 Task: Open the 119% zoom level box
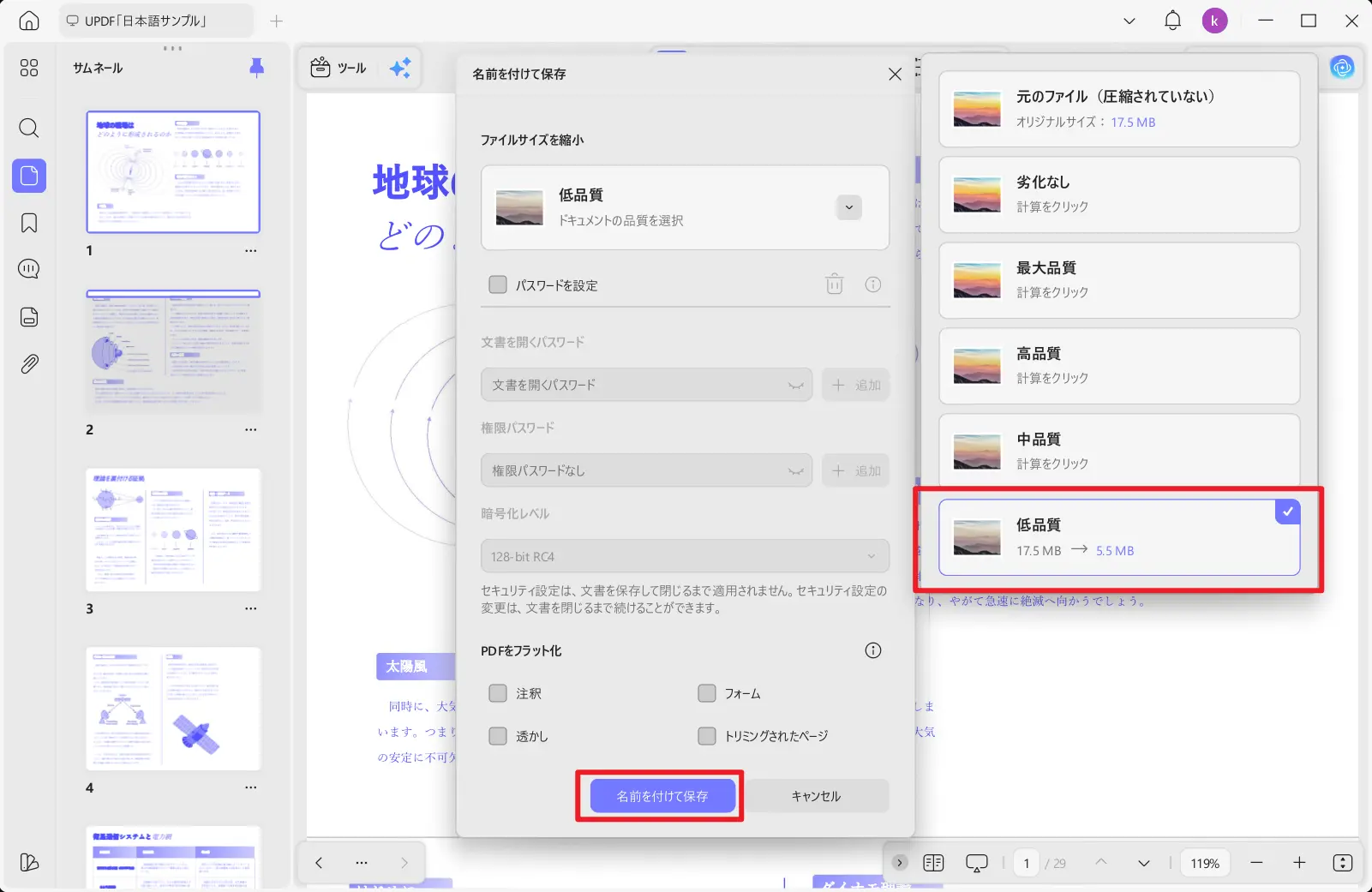point(1205,863)
